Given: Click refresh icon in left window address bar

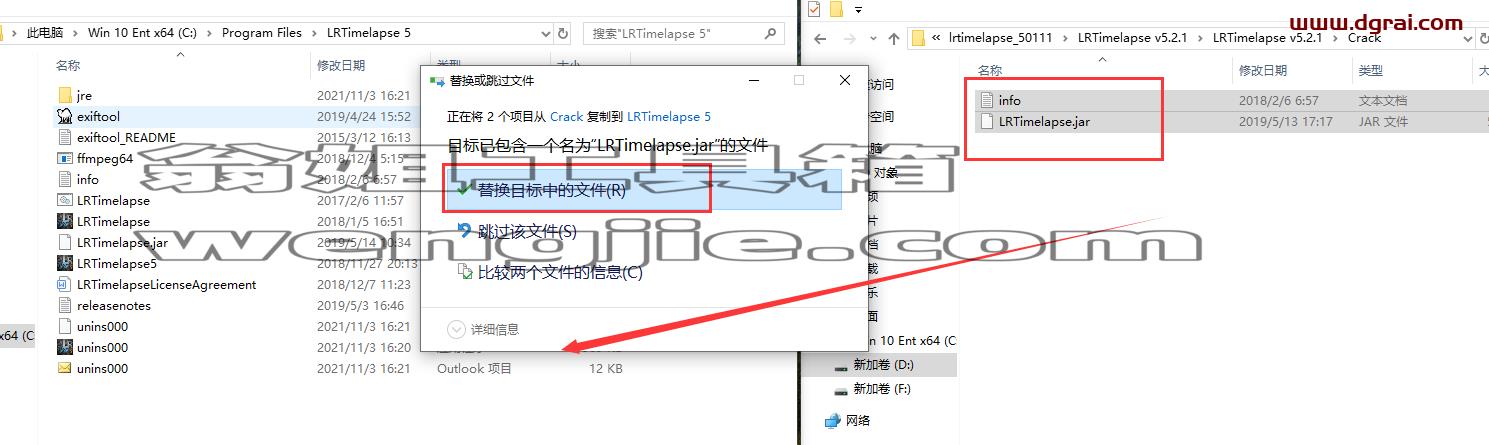Looking at the screenshot, I should [563, 33].
